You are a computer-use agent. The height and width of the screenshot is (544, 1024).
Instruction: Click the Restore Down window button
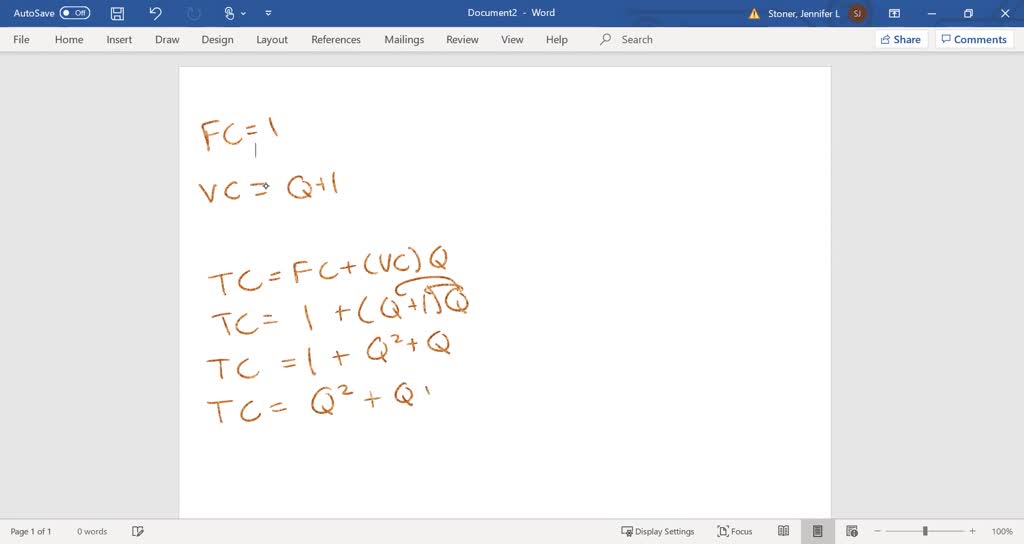pyautogui.click(x=968, y=13)
